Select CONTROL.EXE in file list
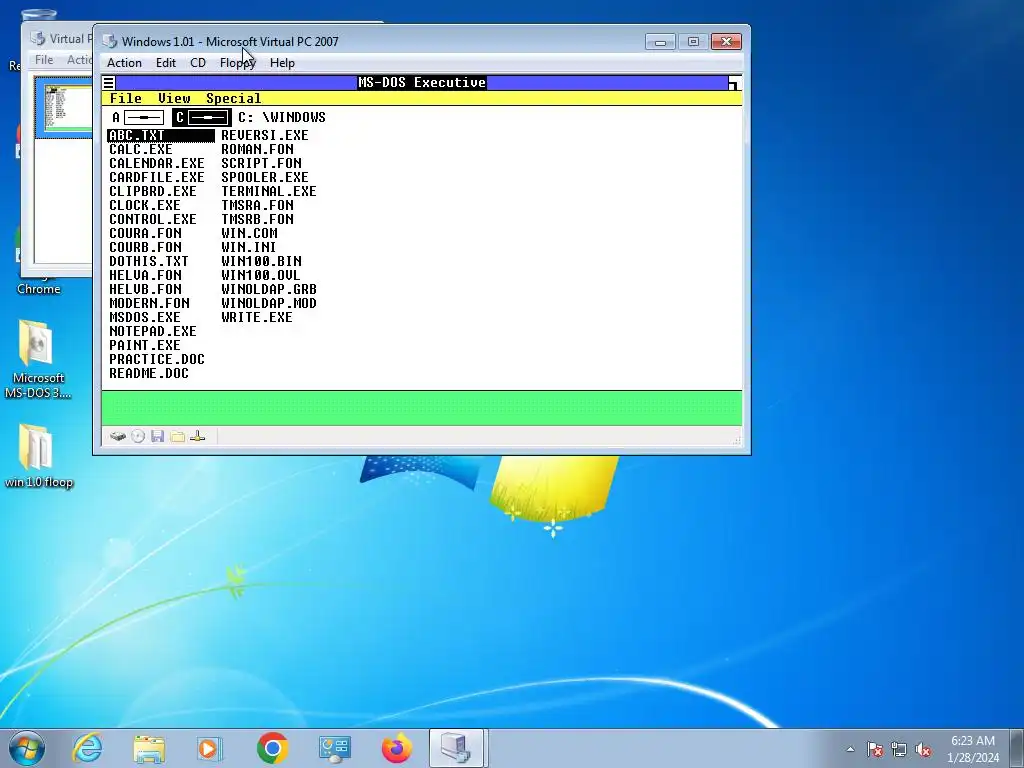 coord(153,219)
